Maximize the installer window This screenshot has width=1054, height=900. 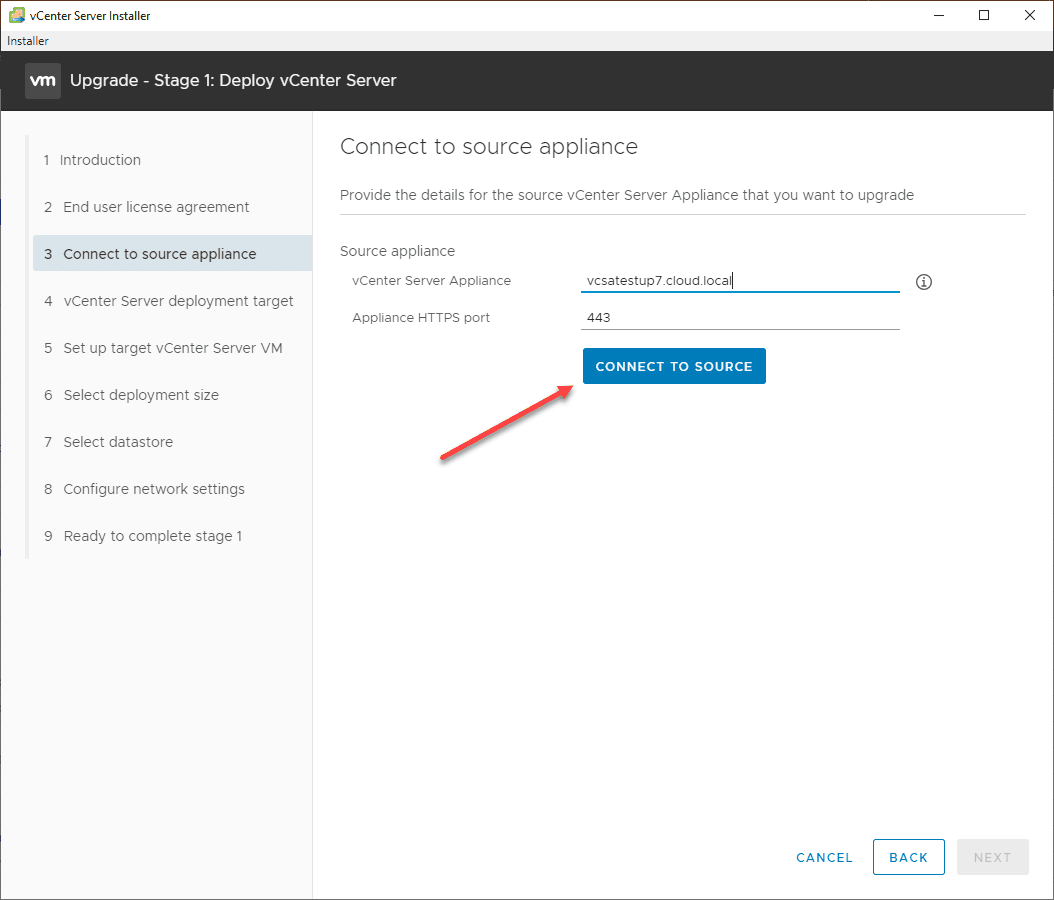pos(984,15)
